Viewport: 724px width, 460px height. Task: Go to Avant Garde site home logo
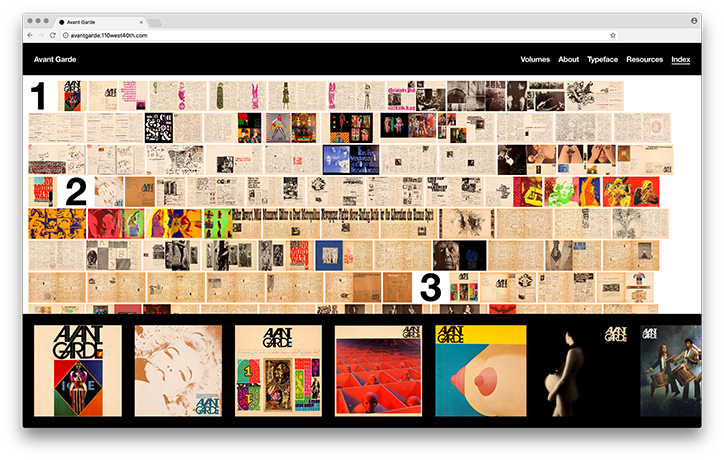[x=55, y=59]
